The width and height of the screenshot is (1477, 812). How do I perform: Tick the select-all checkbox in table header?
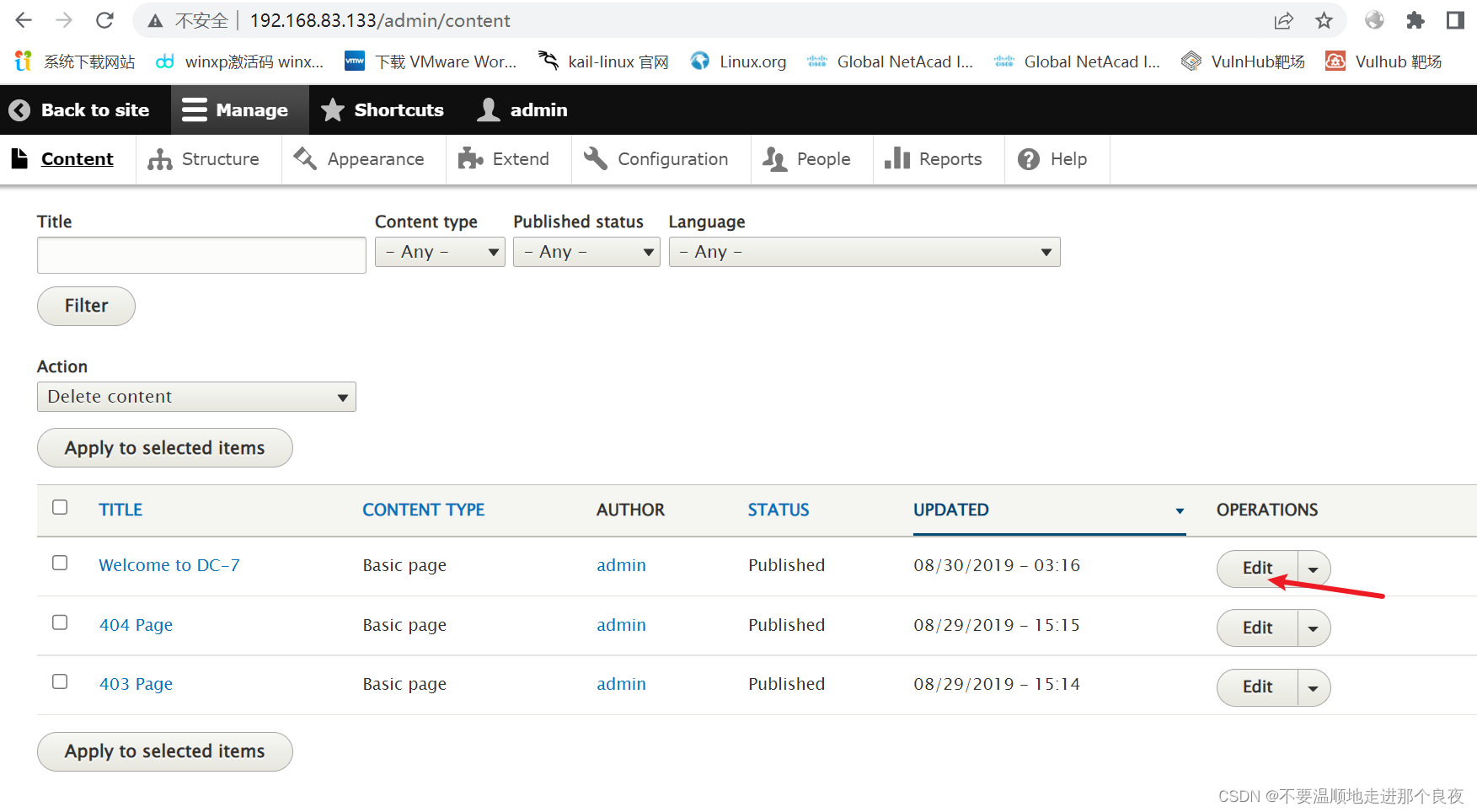60,507
